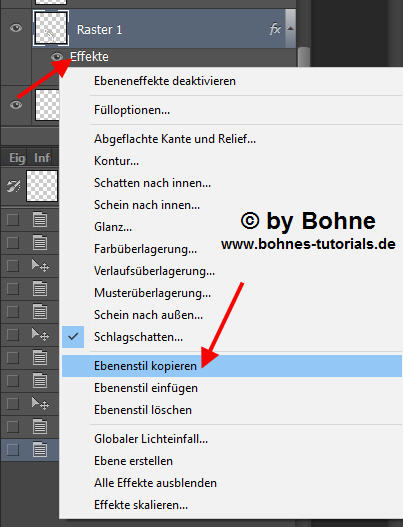Image resolution: width=403 pixels, height=527 pixels.
Task: Open Fülloptionen... from the menu
Action: pyautogui.click(x=132, y=110)
